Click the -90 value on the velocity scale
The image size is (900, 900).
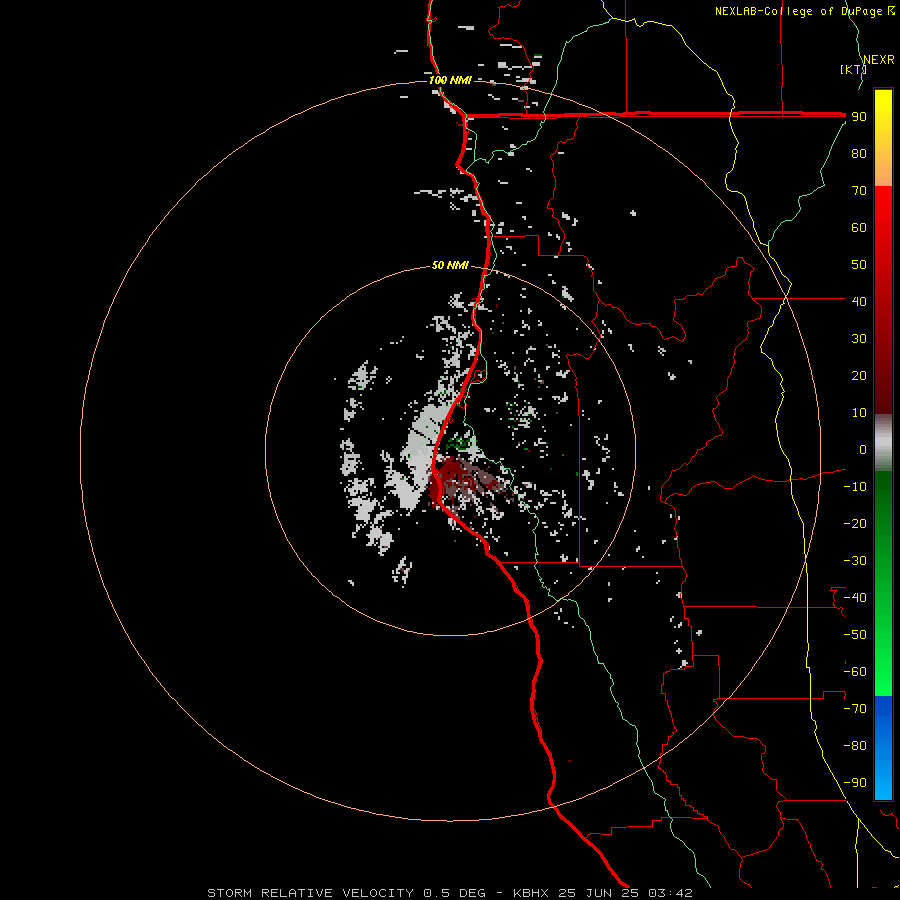tap(855, 783)
